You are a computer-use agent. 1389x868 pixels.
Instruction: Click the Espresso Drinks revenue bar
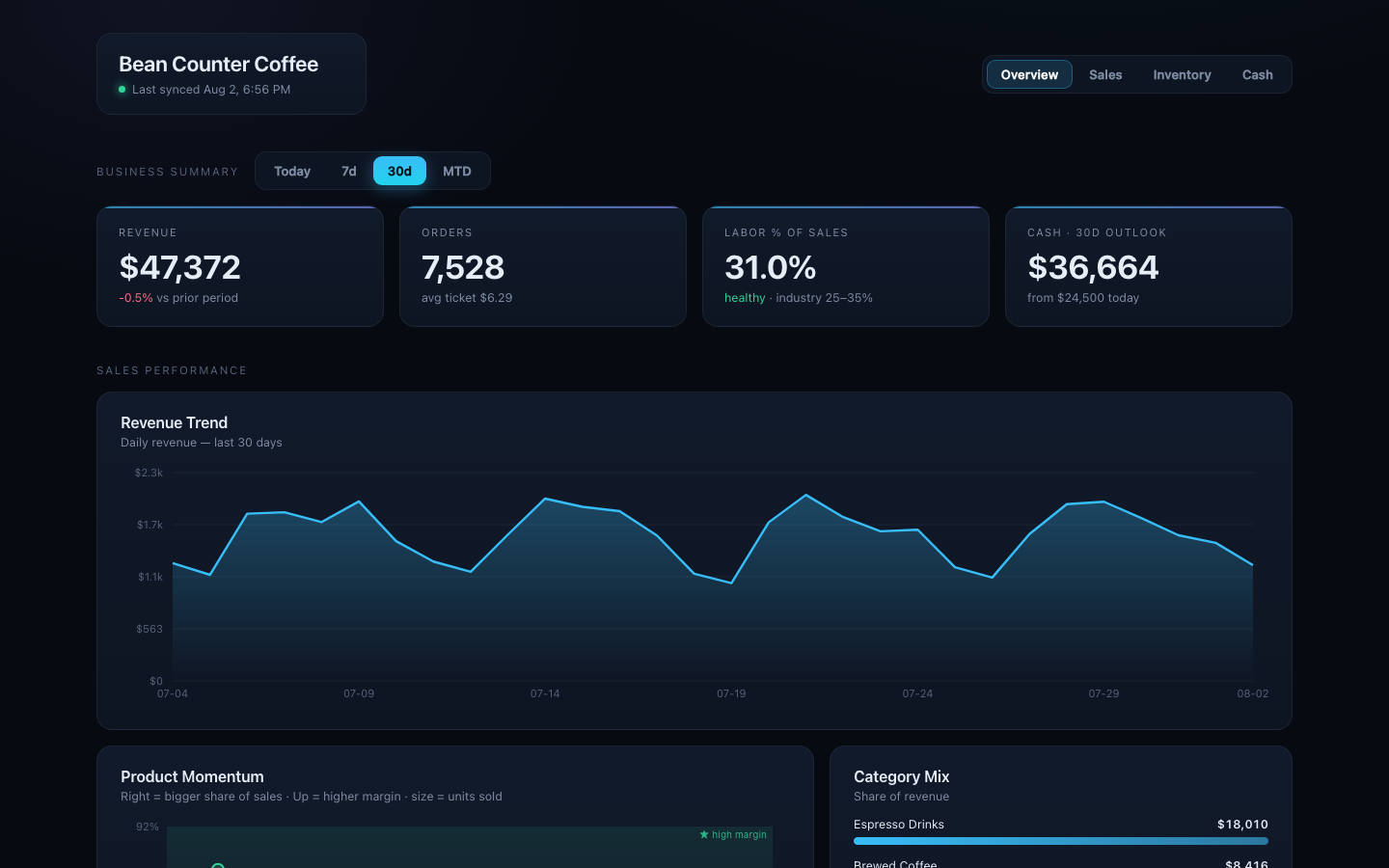[x=1061, y=841]
